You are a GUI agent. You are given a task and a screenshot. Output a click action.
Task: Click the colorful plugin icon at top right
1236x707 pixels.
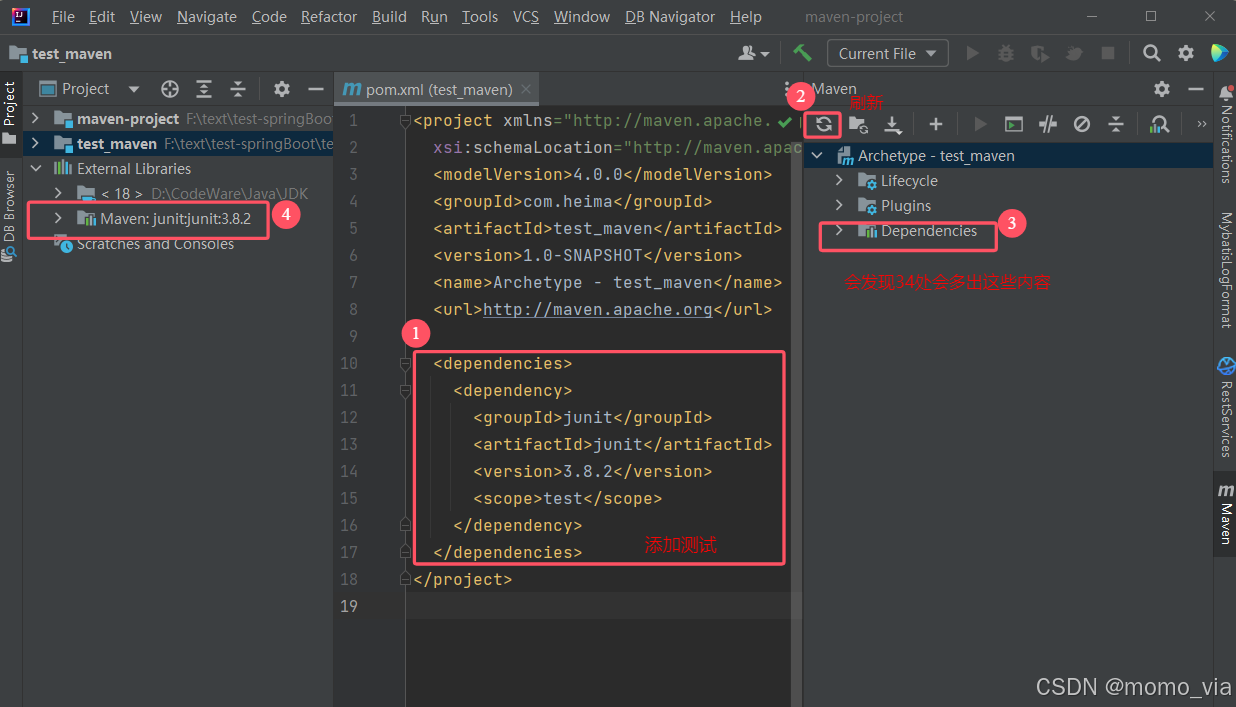coord(1219,53)
